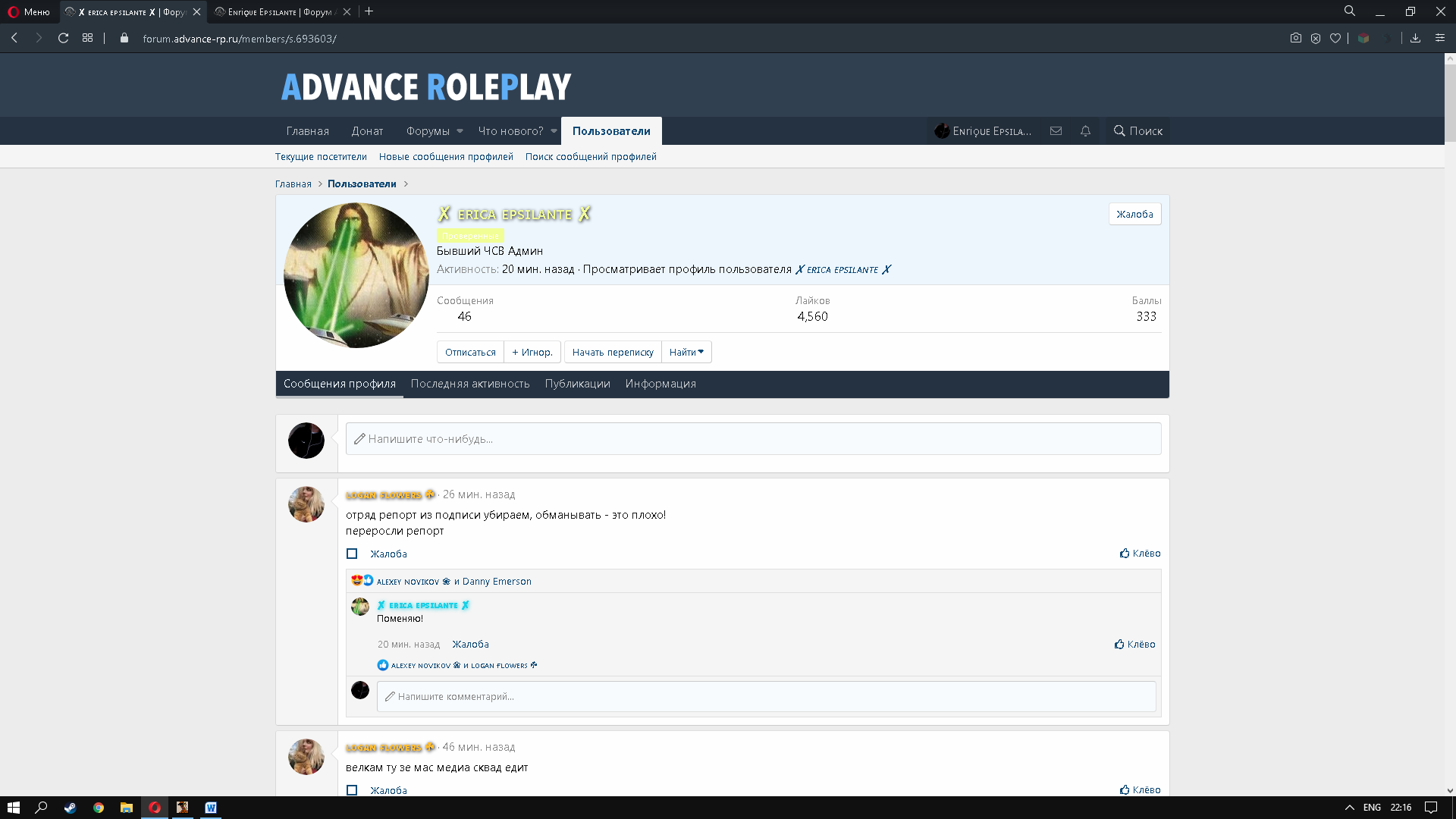Open the browser downloads icon
The width and height of the screenshot is (1456, 819).
click(x=1415, y=38)
